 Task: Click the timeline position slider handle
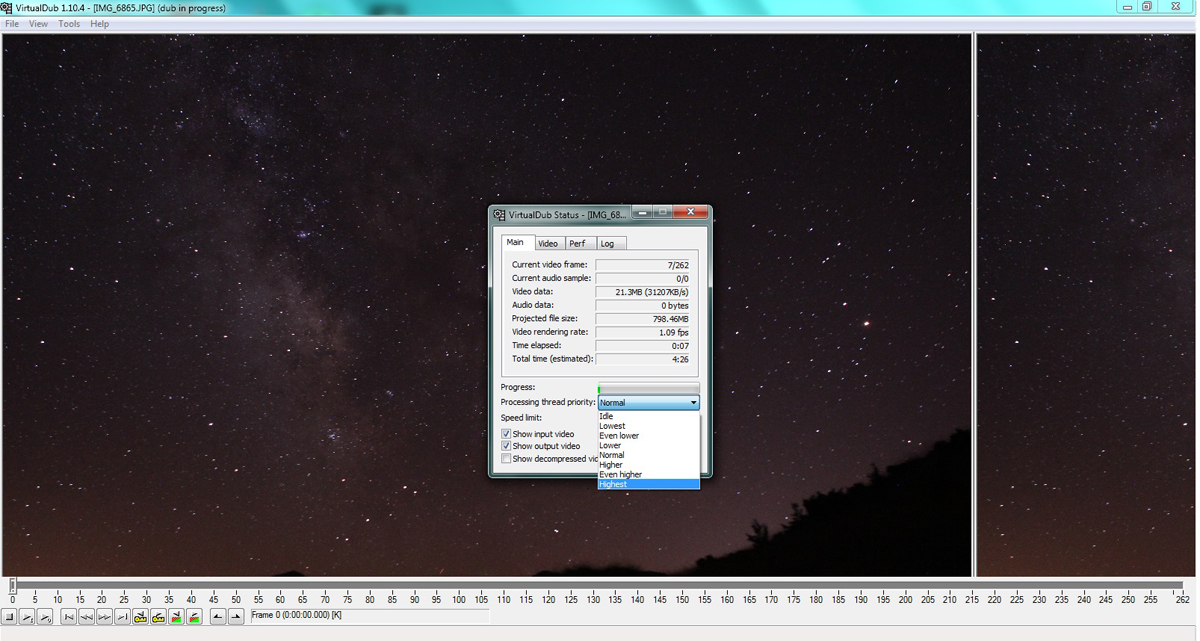tap(12, 585)
